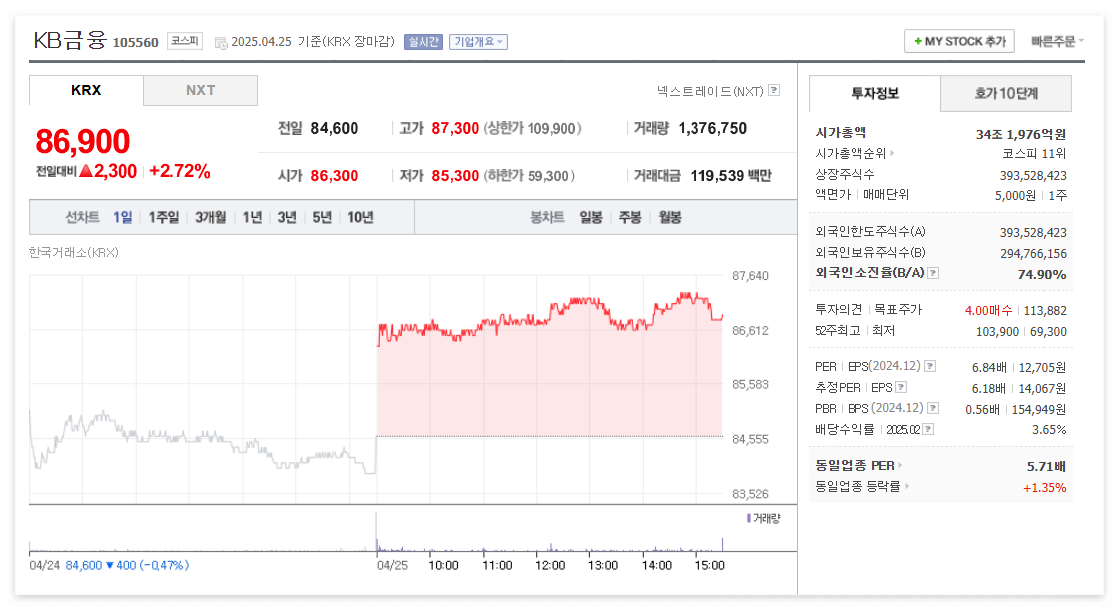This screenshot has width=1119, height=610.
Task: Select the 주봉 weekly candle option
Action: click(x=629, y=216)
